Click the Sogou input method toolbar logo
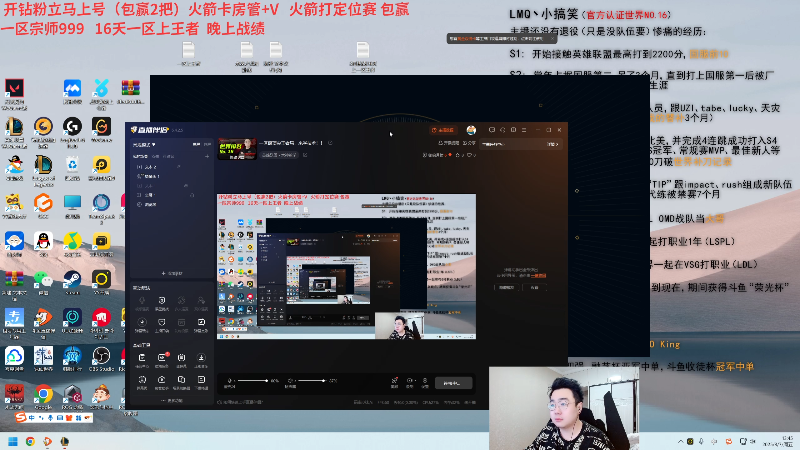 20,417
